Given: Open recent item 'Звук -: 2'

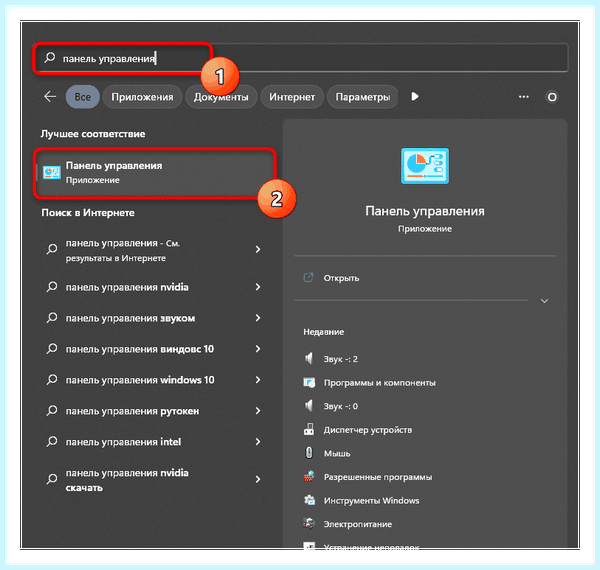Looking at the screenshot, I should pos(341,359).
